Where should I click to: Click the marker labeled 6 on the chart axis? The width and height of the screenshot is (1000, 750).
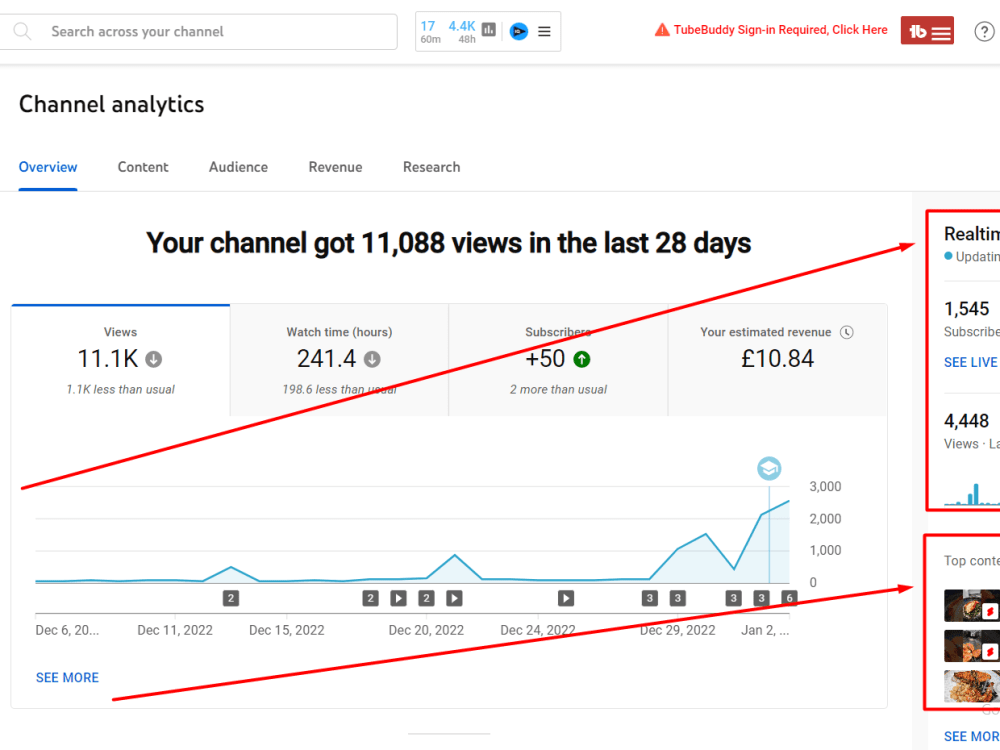pyautogui.click(x=789, y=597)
